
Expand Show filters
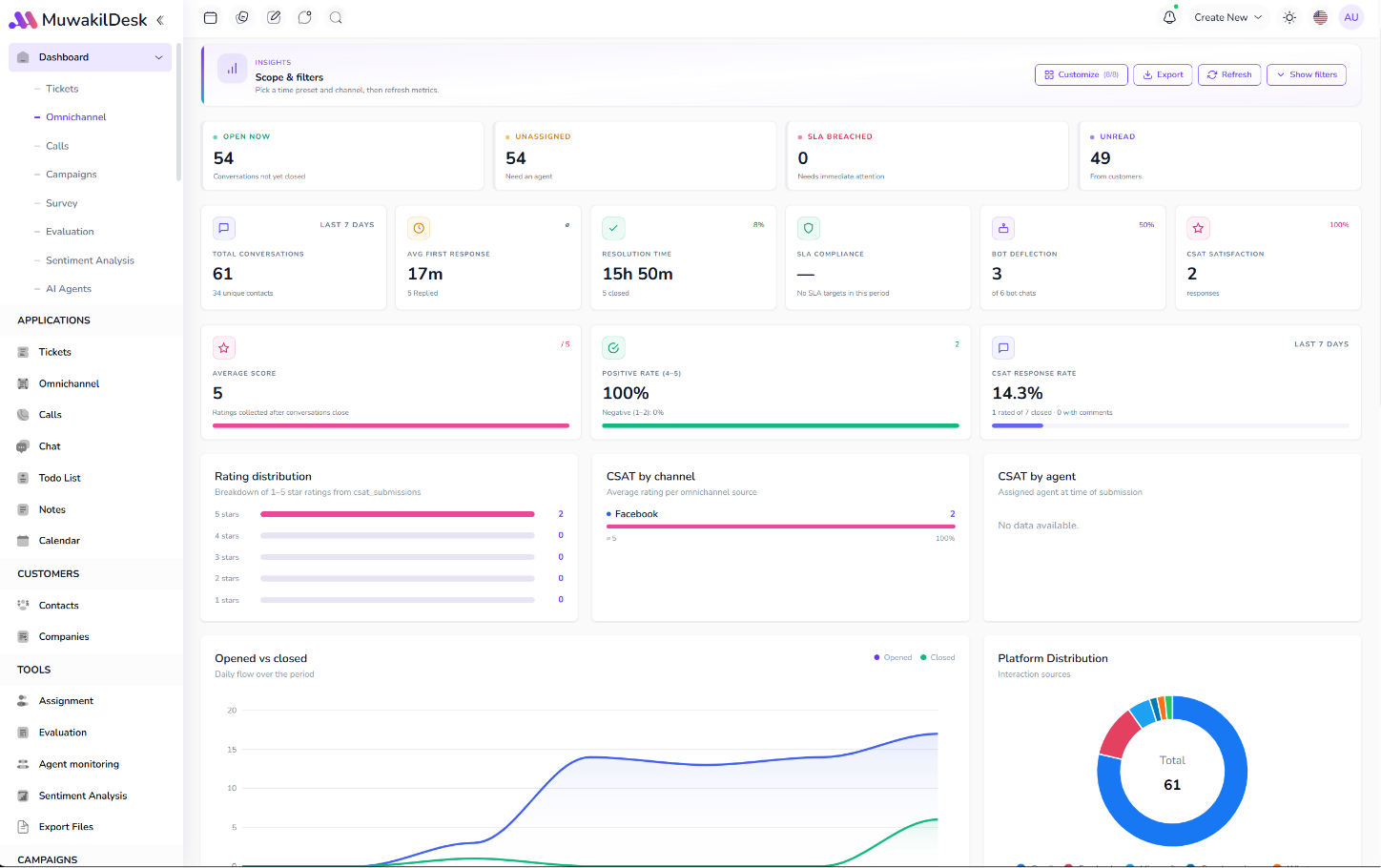pyautogui.click(x=1307, y=74)
